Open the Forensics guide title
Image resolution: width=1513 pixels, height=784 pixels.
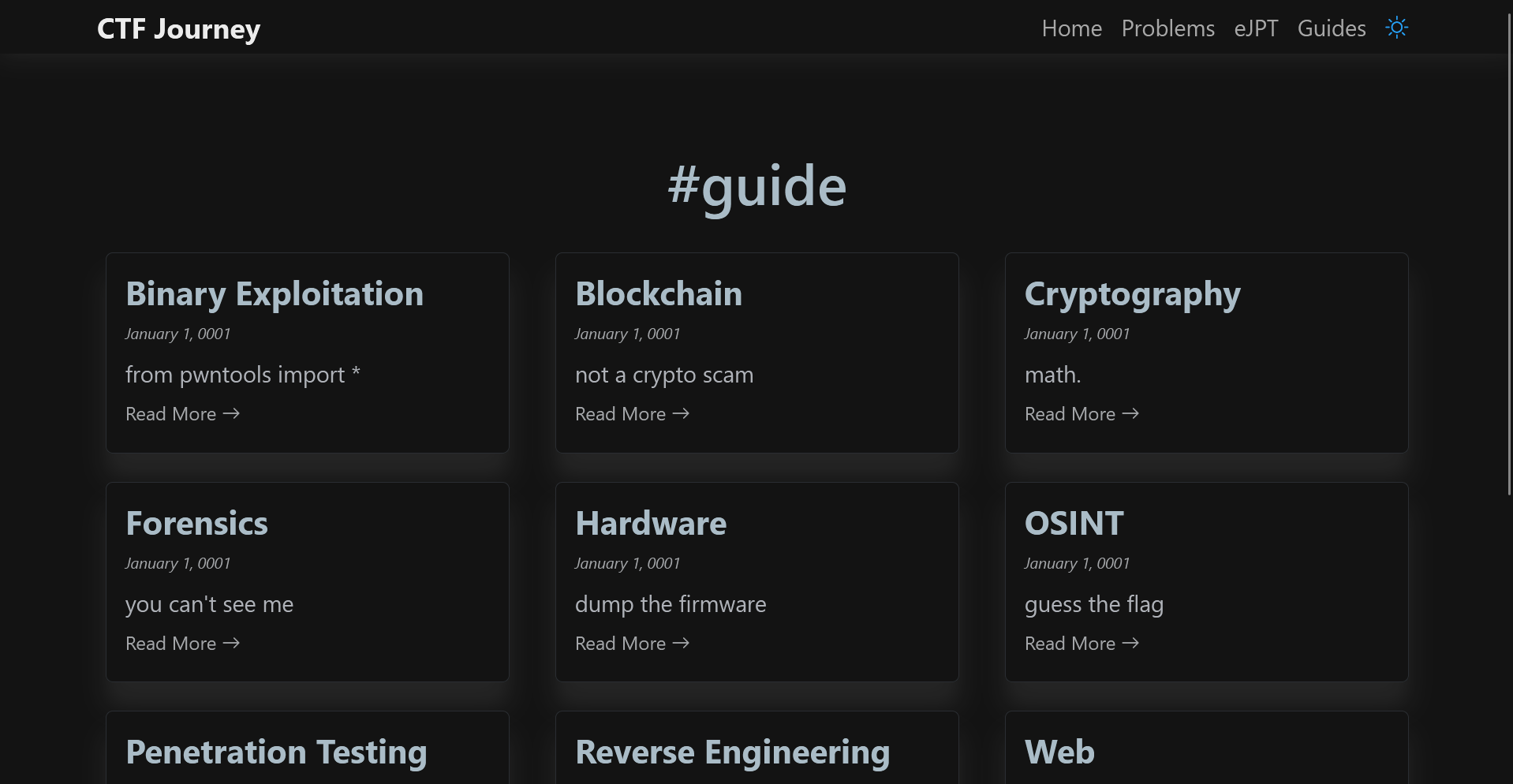pos(196,523)
